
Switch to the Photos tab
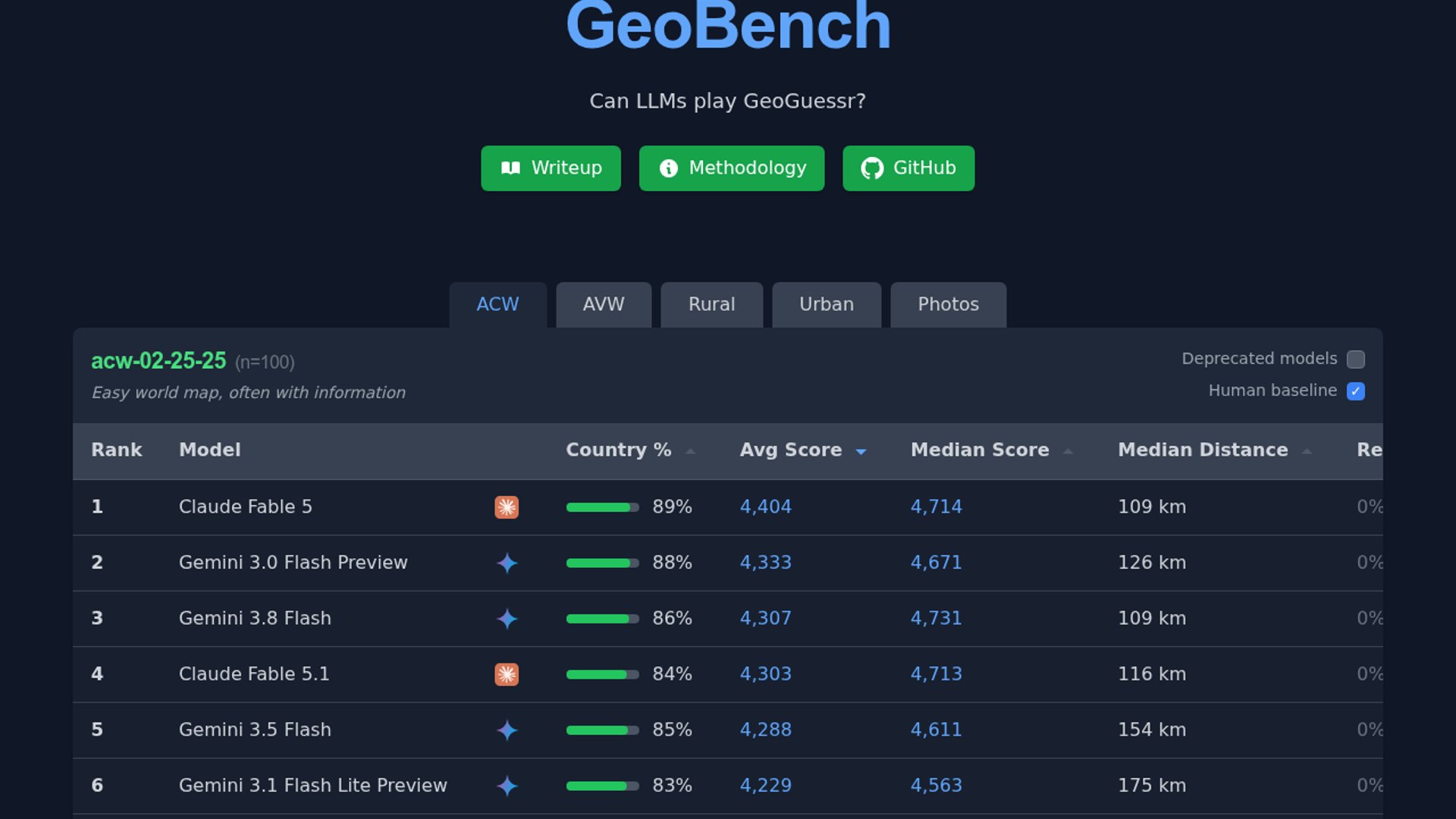[948, 305]
